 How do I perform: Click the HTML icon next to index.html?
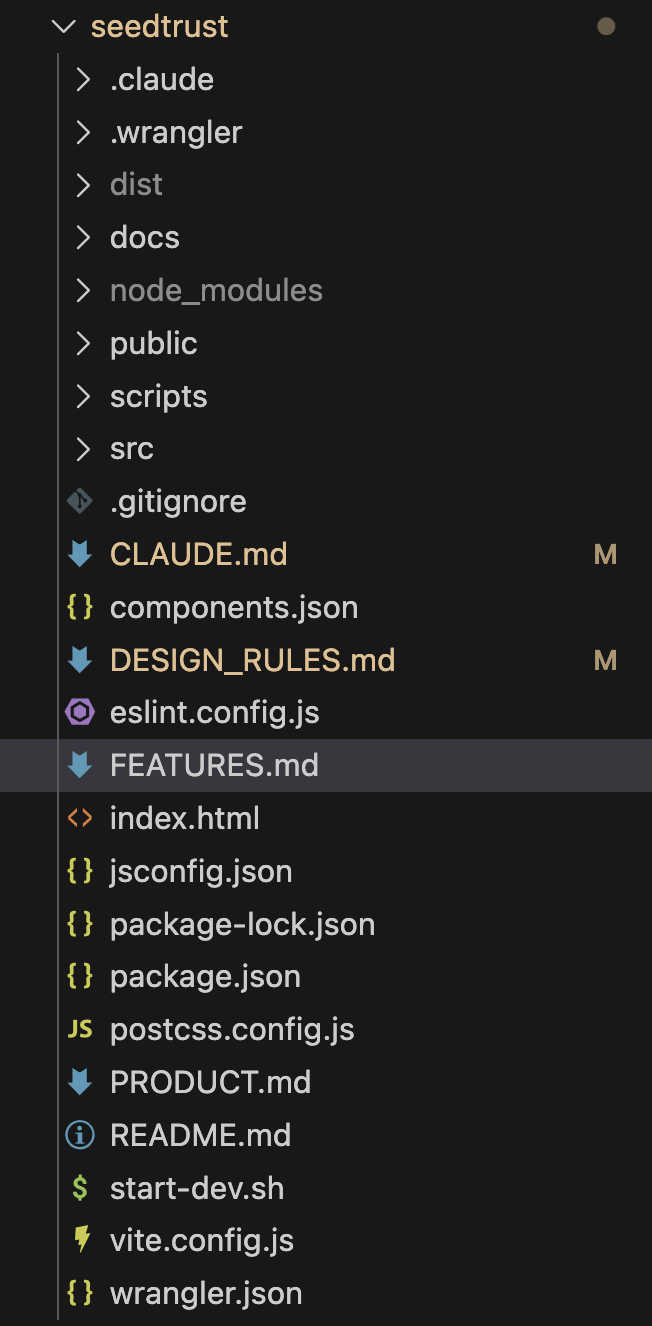(80, 818)
